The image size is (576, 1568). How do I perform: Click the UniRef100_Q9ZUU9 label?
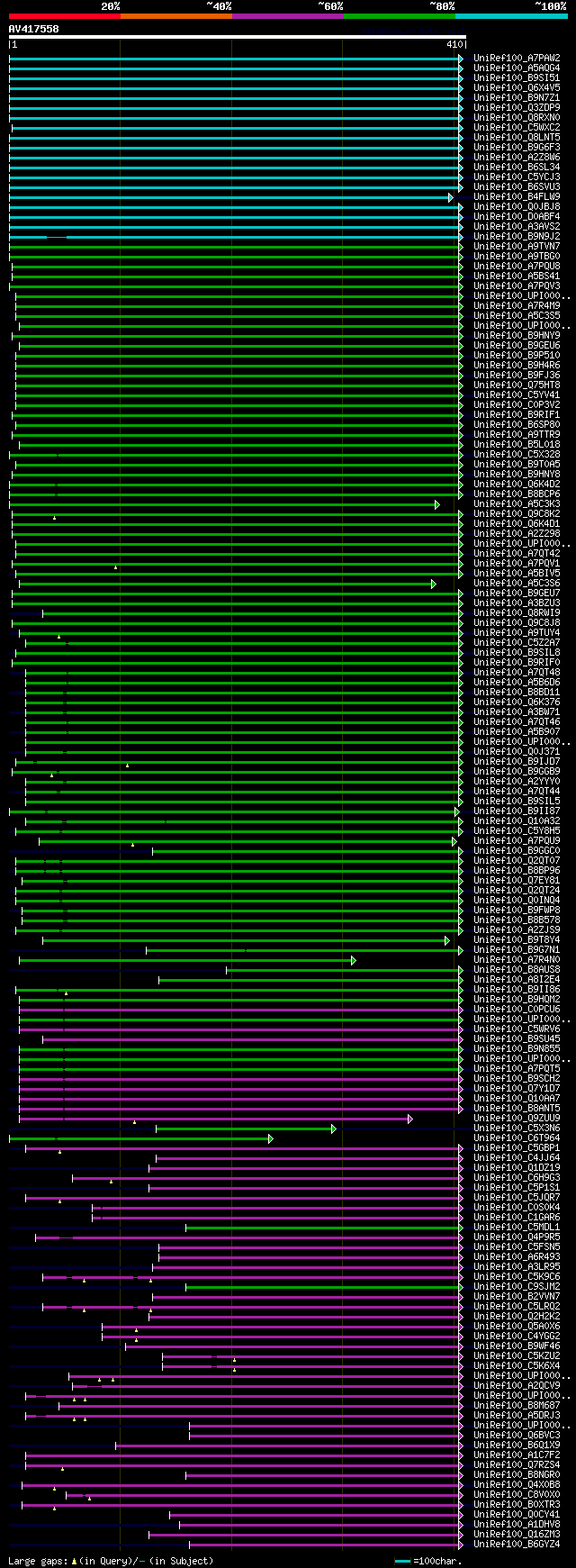[x=517, y=1119]
